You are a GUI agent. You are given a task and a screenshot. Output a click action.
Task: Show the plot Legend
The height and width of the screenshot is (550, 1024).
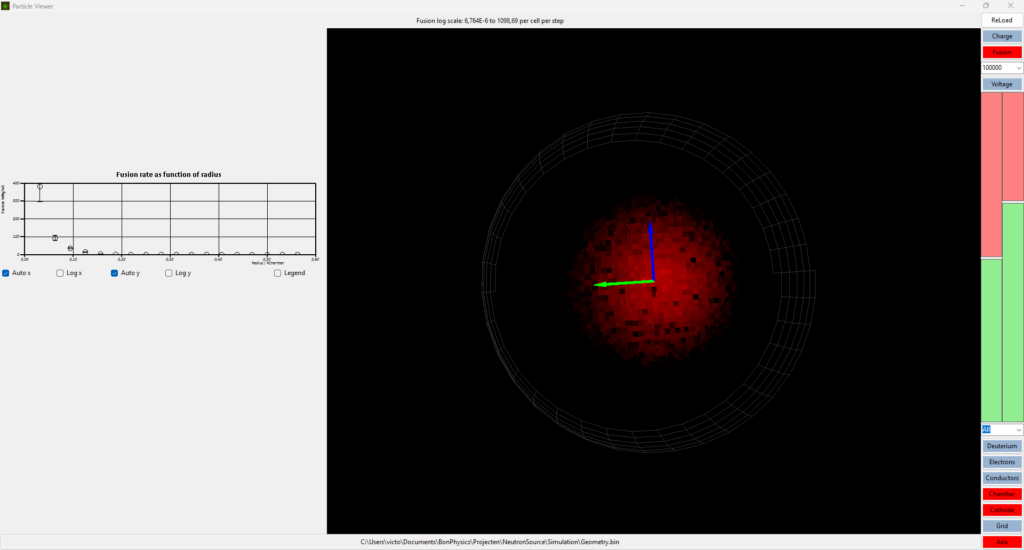click(278, 273)
